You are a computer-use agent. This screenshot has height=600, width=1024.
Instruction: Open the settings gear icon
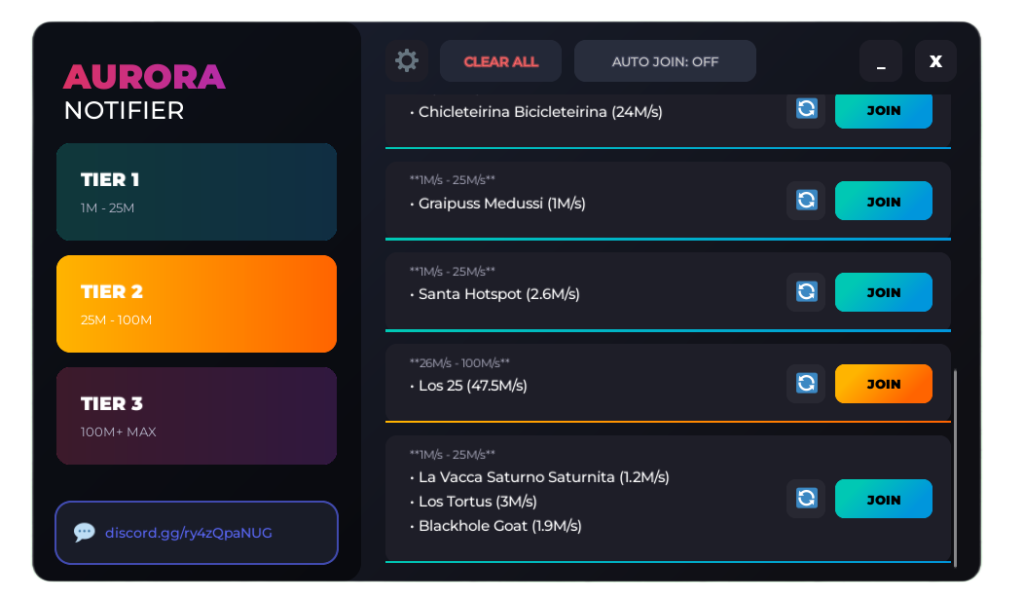click(x=406, y=61)
